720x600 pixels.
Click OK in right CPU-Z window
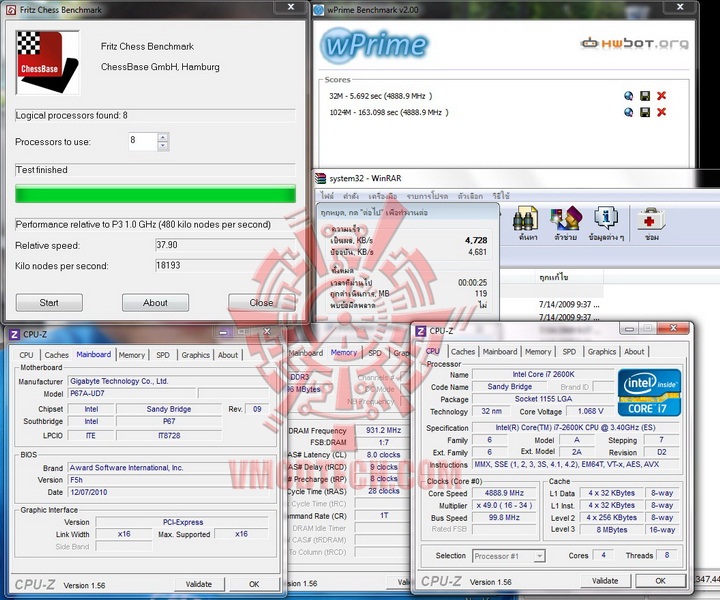[660, 581]
